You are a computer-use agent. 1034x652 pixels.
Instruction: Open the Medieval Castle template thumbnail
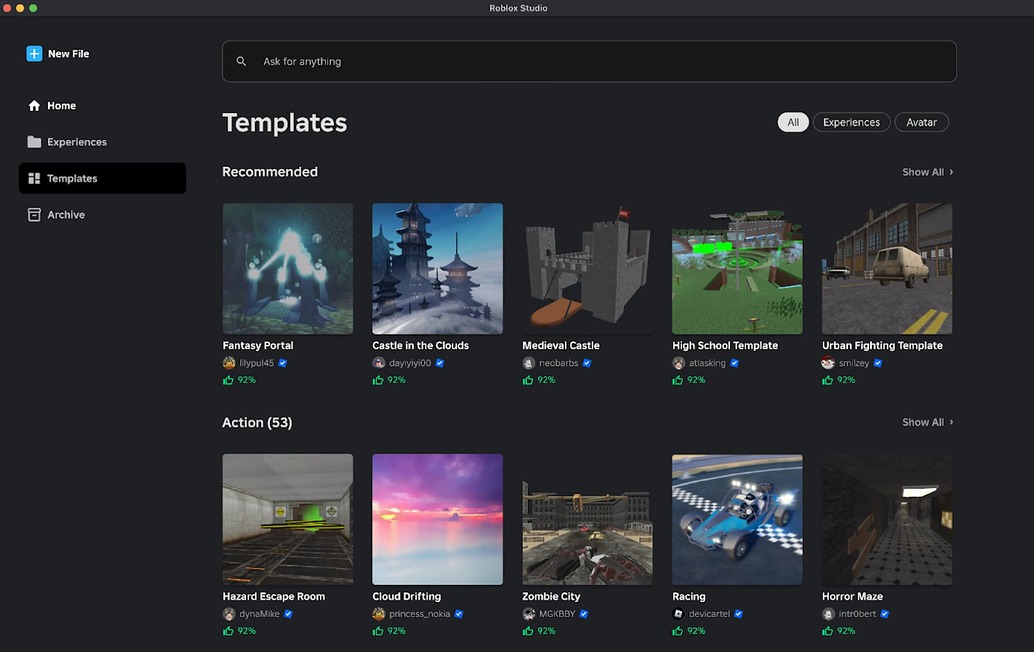[587, 268]
